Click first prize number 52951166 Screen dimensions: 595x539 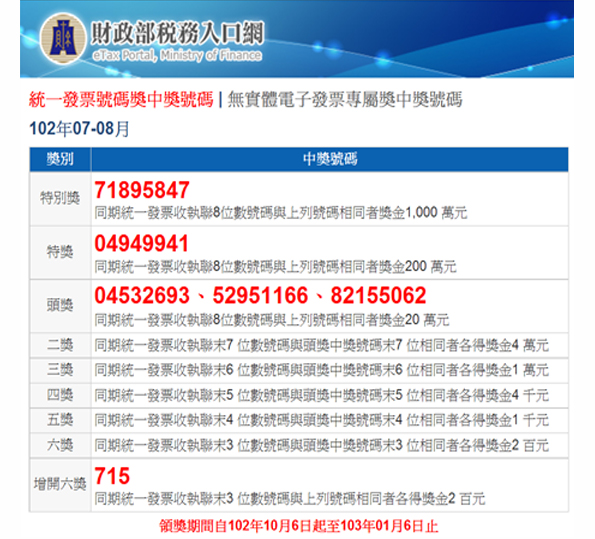260,295
